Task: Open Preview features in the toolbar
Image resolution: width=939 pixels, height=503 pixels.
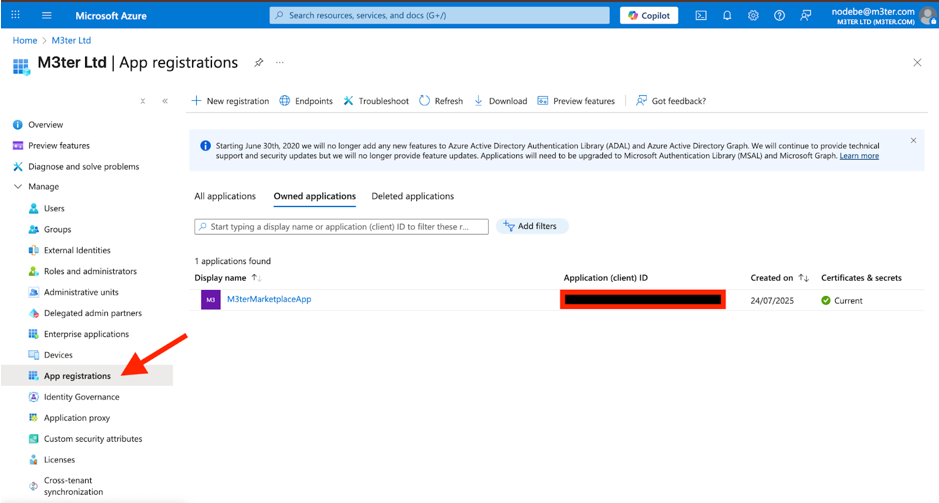Action: 576,101
